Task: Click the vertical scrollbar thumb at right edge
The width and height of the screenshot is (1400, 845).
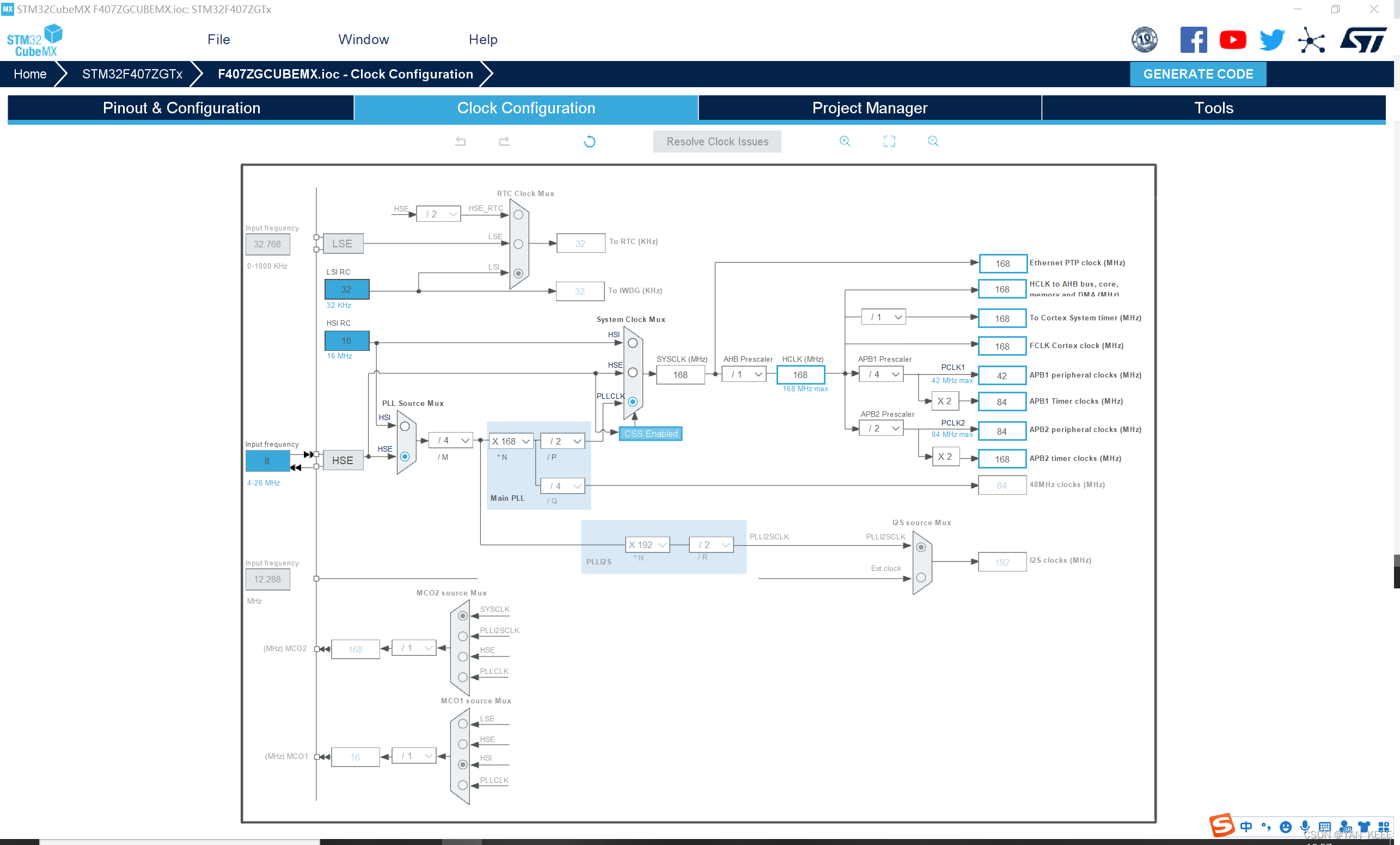Action: tap(1396, 572)
